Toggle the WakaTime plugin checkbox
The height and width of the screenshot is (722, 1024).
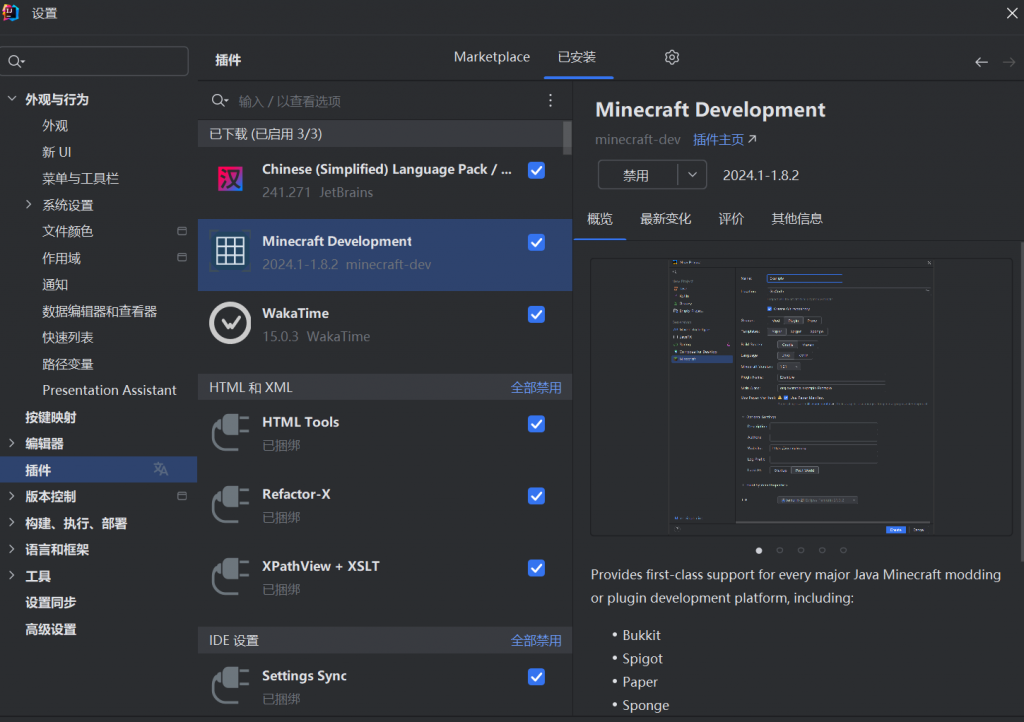click(536, 315)
